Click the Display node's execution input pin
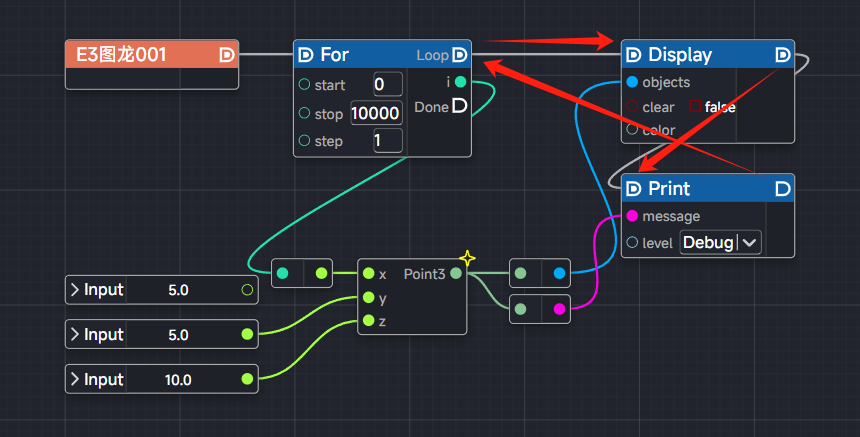 pos(633,54)
